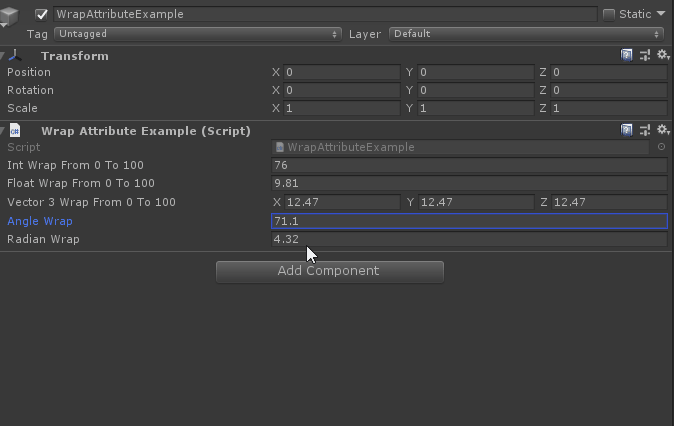Click the Int Wrap value field
This screenshot has height=426, width=674.
coord(468,165)
